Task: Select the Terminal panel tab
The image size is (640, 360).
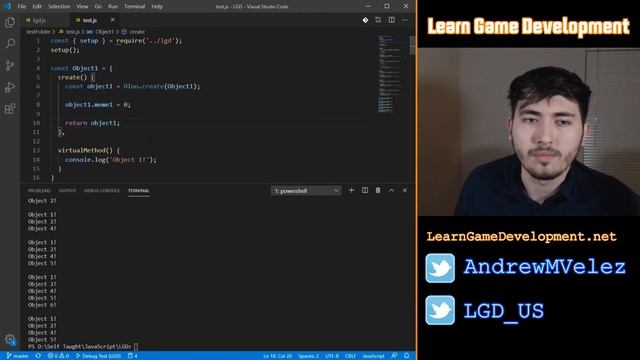Action: pos(139,191)
